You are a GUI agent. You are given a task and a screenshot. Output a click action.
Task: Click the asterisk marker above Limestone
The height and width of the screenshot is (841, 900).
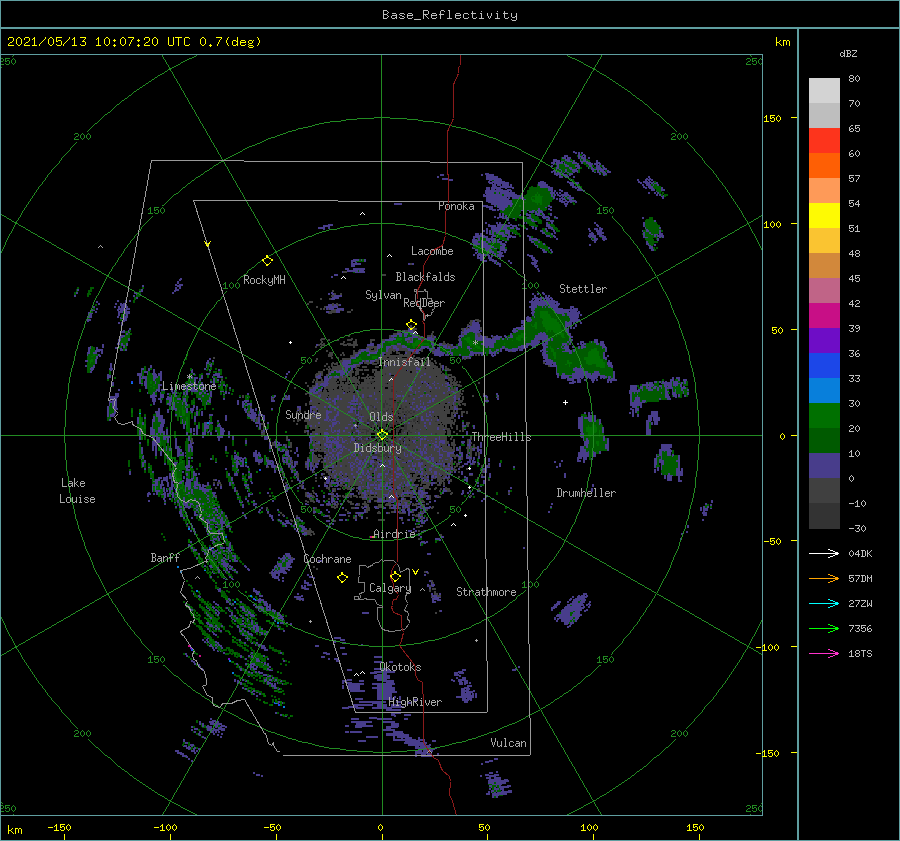[189, 377]
